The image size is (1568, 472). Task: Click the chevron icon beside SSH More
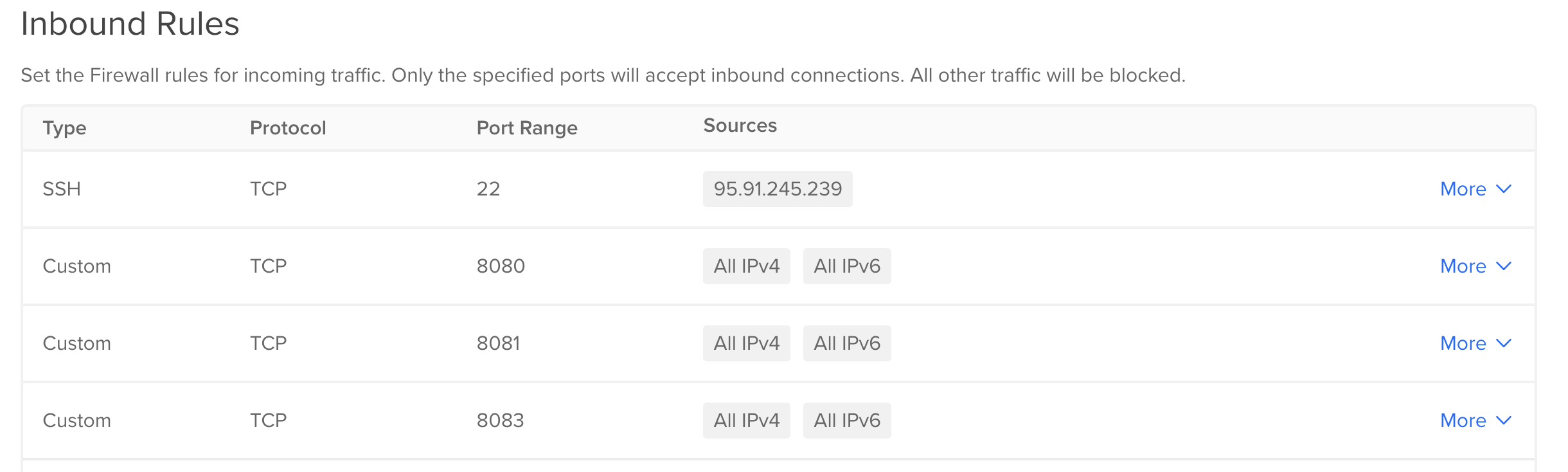pyautogui.click(x=1504, y=189)
